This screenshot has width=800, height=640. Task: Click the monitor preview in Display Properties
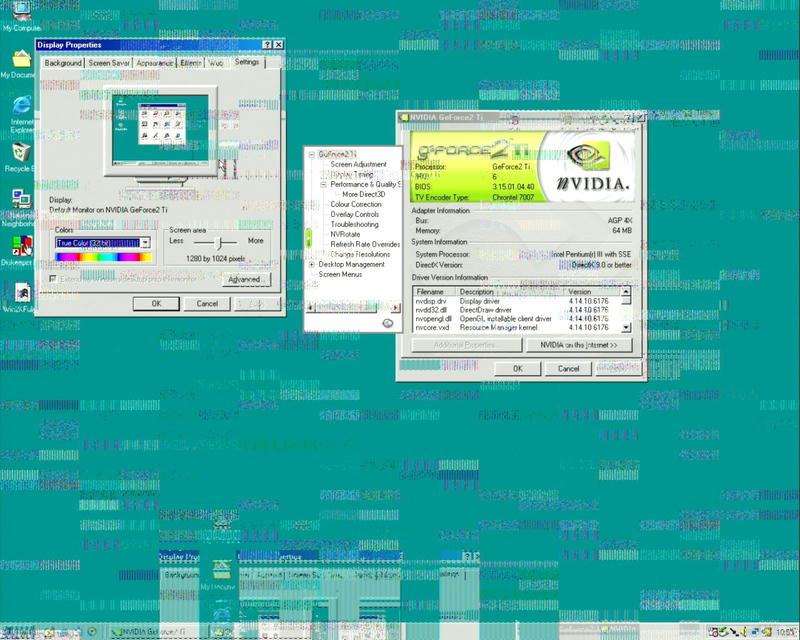[x=160, y=132]
